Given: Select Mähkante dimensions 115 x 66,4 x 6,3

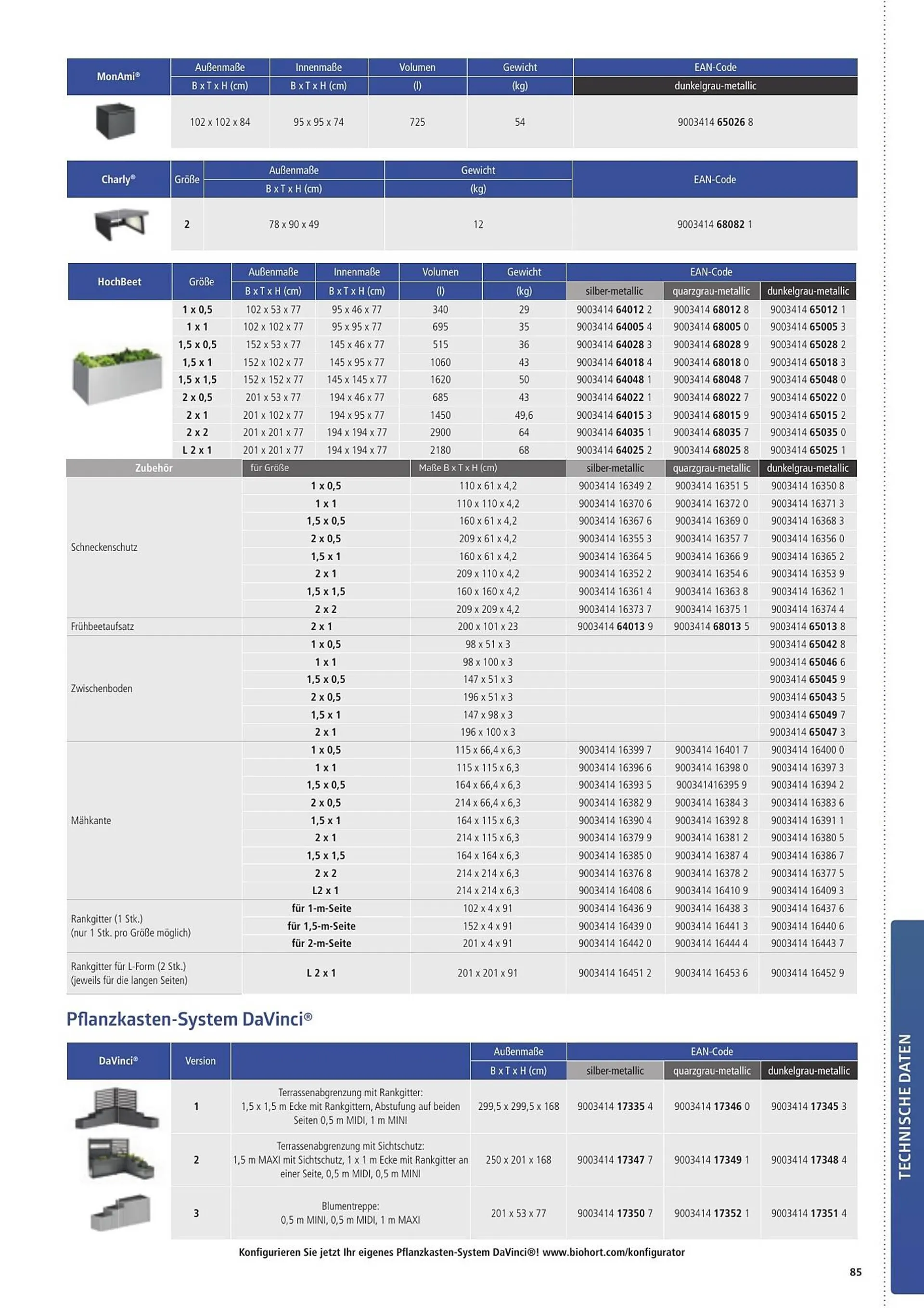Looking at the screenshot, I should [x=488, y=750].
